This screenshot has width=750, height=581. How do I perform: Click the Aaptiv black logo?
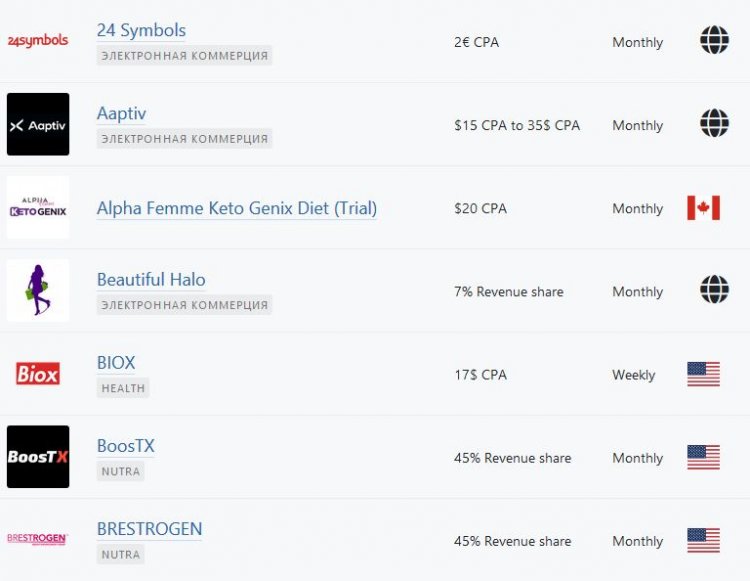pos(38,125)
